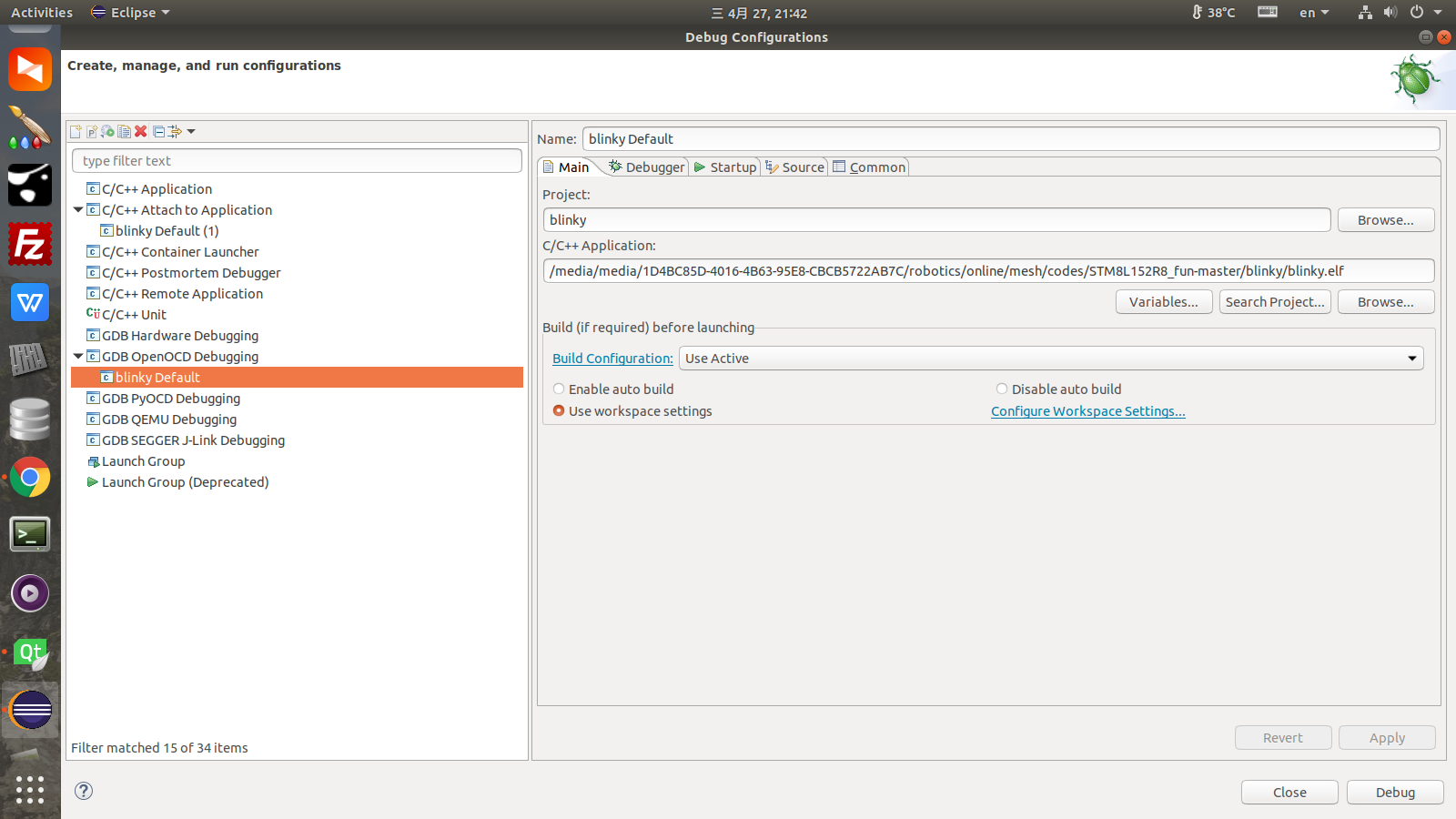Open the volume control in the system tray
Image resolution: width=1456 pixels, height=819 pixels.
coord(1390,12)
